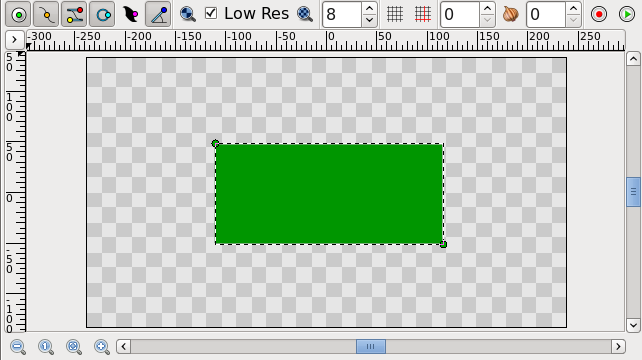The width and height of the screenshot is (642, 360).
Task: Toggle tangent handles display icon
Action: pos(74,14)
